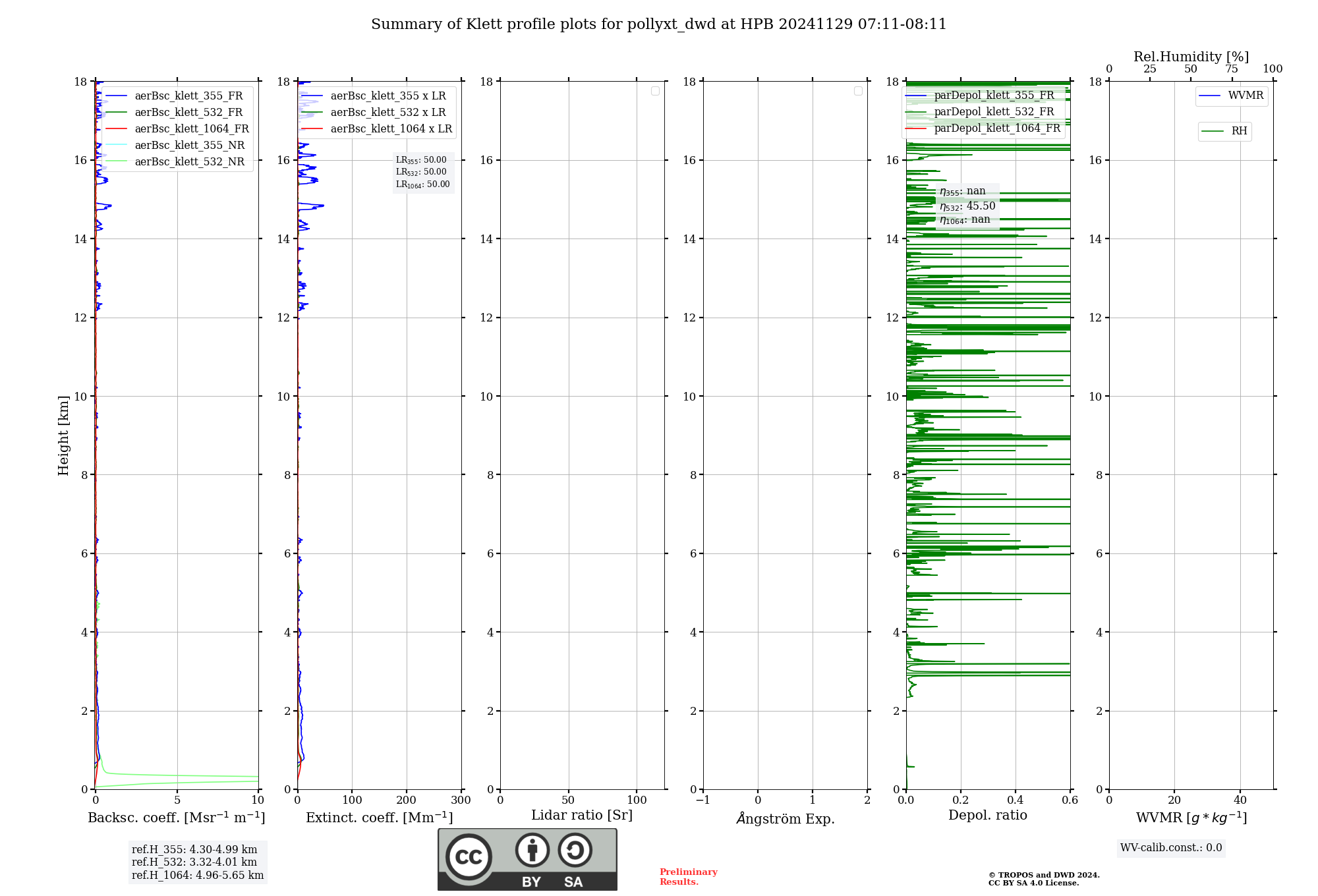The image size is (1318, 896).
Task: Click the η532: 45.50 value
Action: tap(967, 206)
